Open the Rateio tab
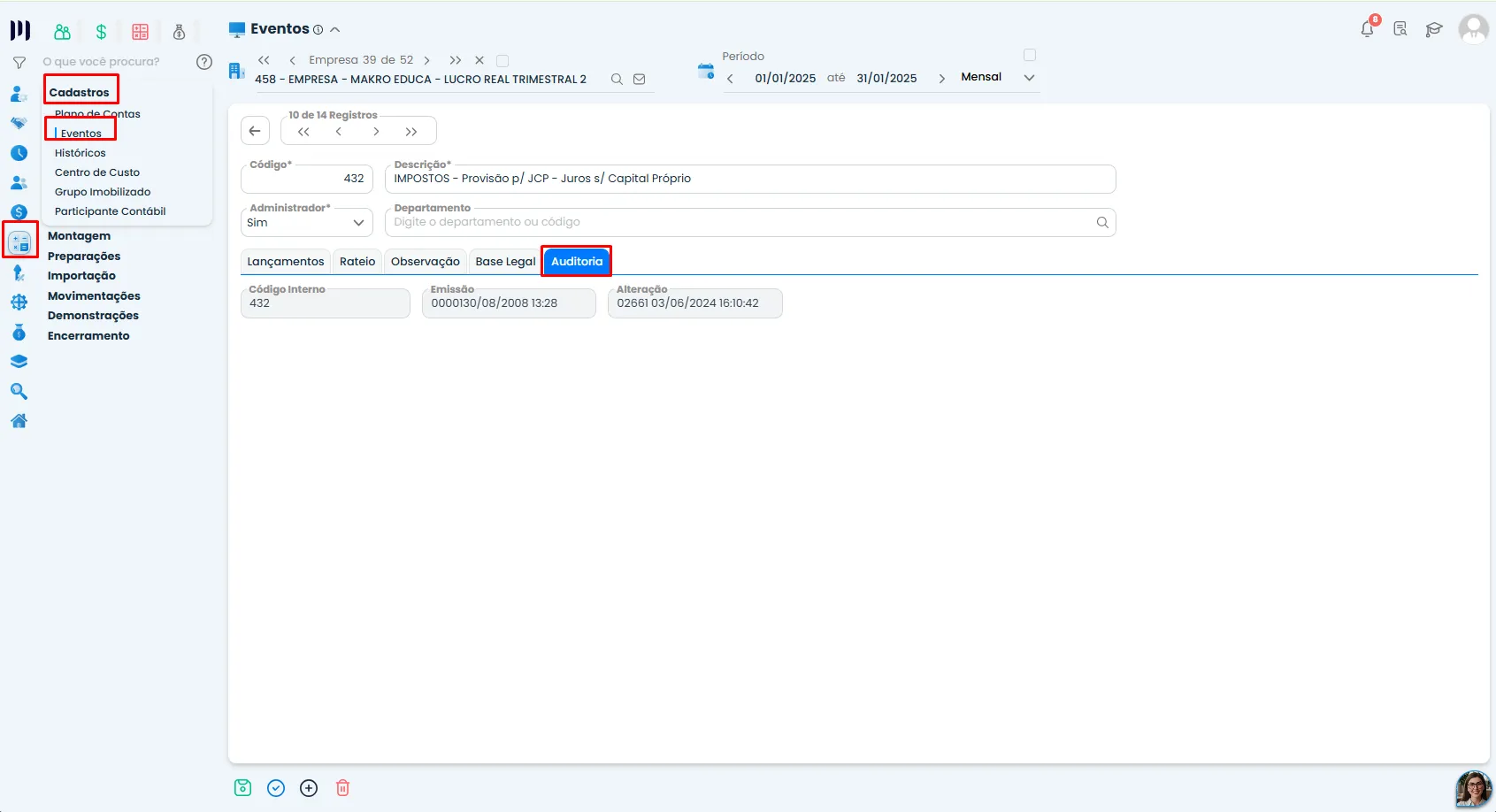Viewport: 1496px width, 812px height. 357,262
